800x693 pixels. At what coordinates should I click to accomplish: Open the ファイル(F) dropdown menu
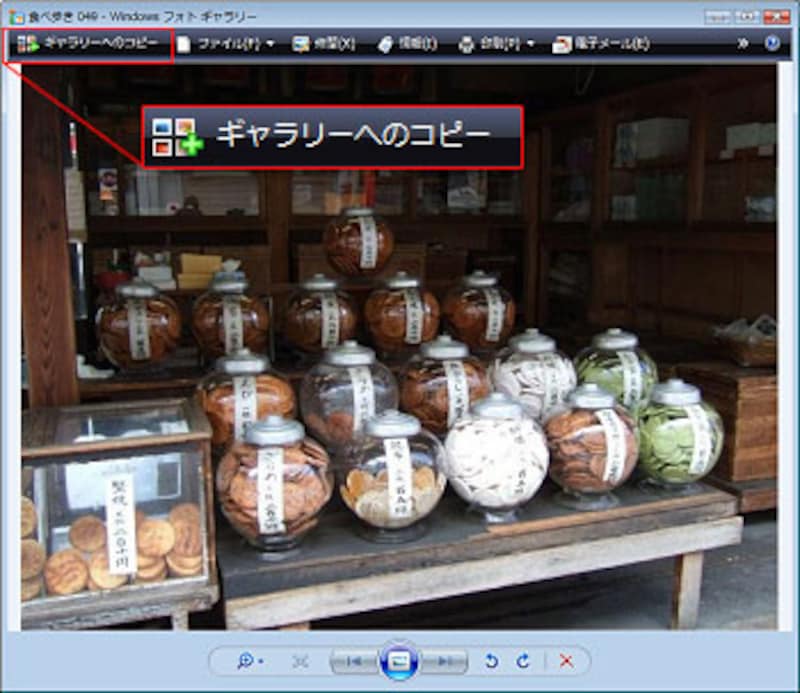(x=226, y=44)
